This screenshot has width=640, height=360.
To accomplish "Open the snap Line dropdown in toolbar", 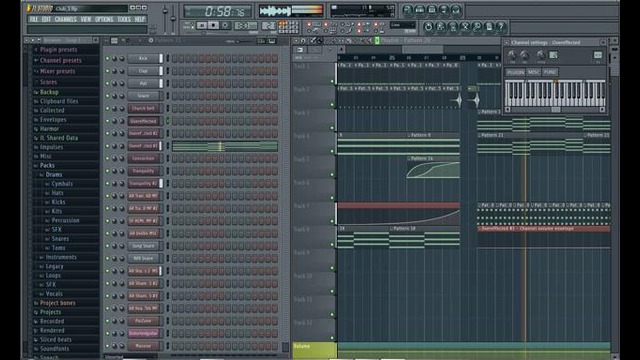I will point(402,25).
